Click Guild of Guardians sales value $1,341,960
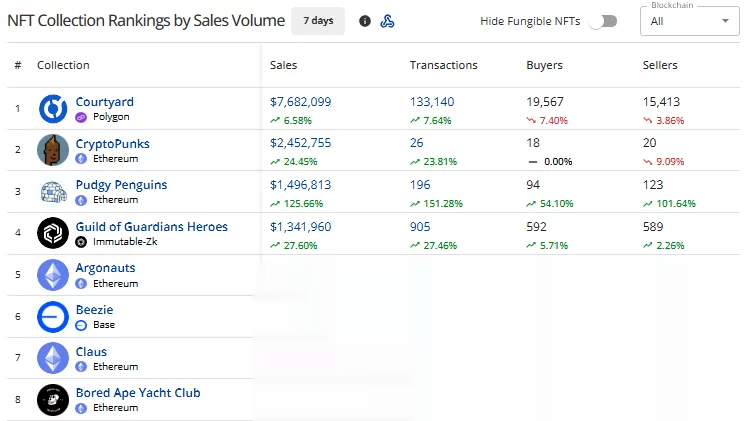Screen dimensions: 751x421 (x=300, y=227)
